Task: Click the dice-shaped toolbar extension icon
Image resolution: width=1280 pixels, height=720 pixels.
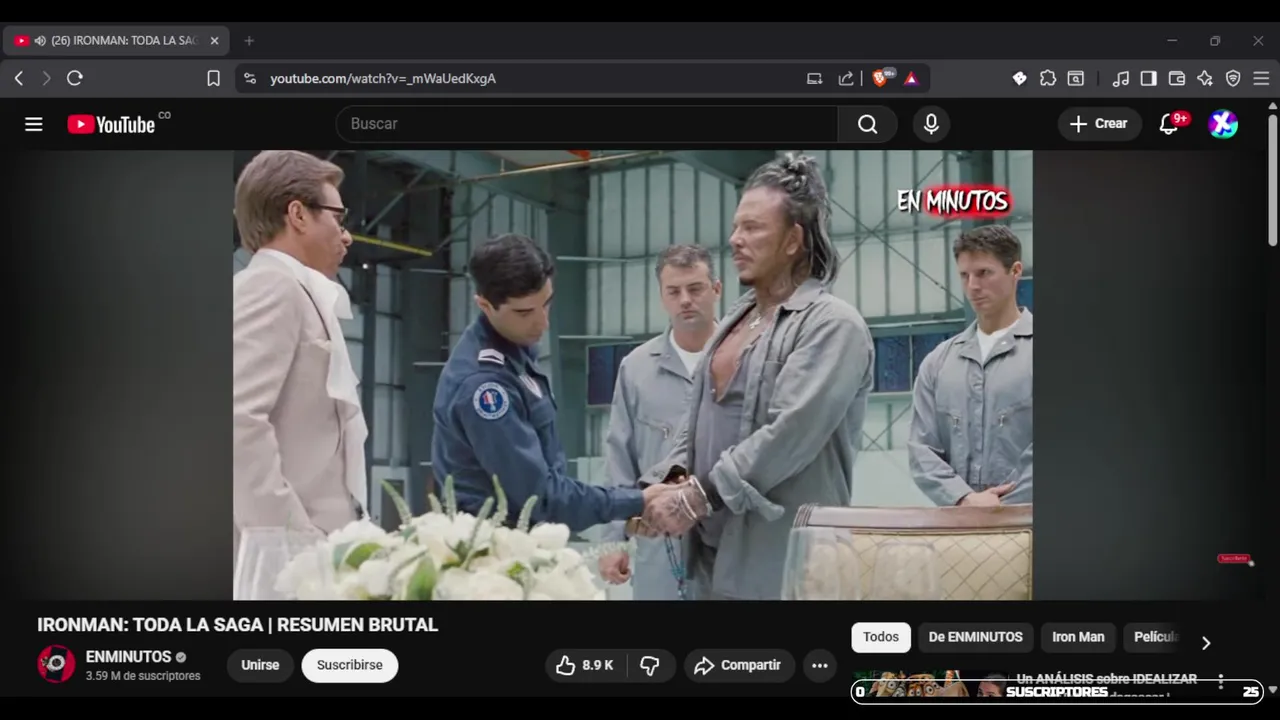Action: click(x=1019, y=78)
